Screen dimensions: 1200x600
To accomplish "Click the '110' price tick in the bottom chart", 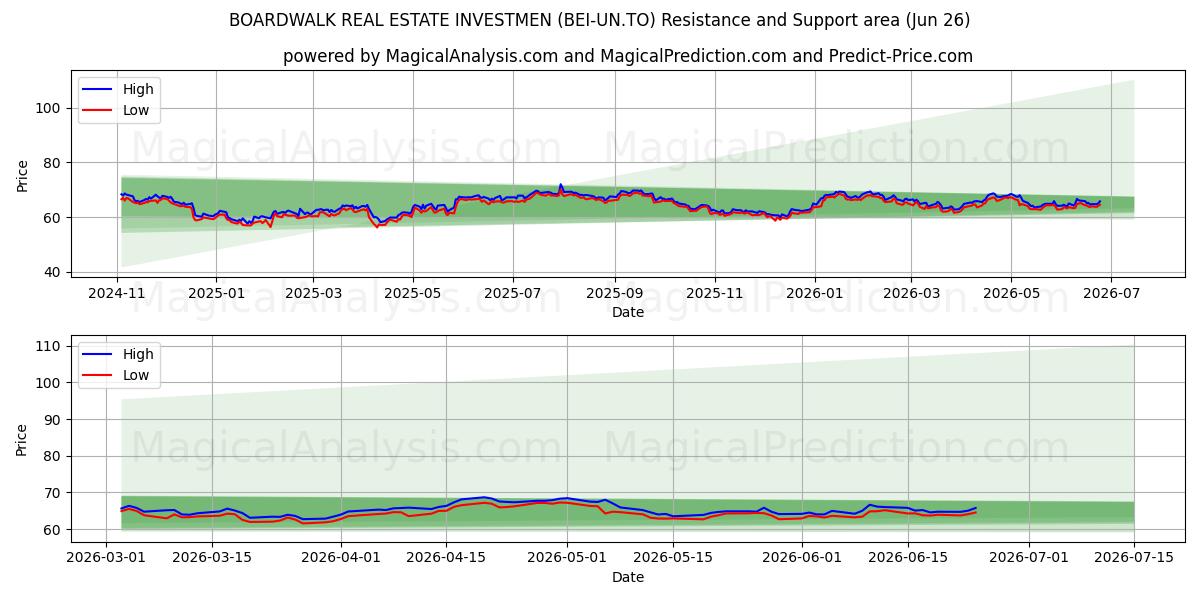I will point(50,346).
